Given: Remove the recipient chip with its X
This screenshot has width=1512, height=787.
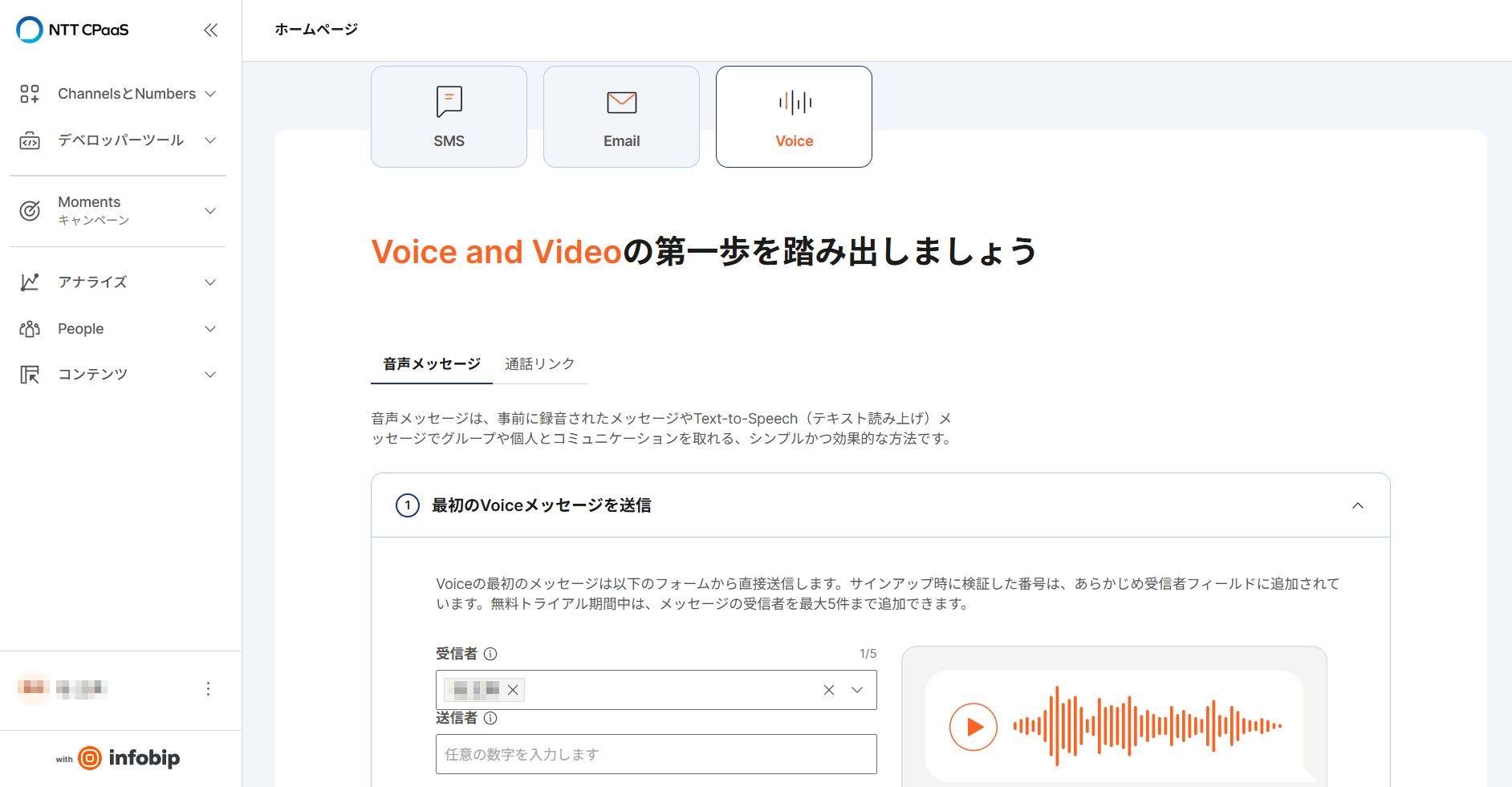Looking at the screenshot, I should coord(513,690).
